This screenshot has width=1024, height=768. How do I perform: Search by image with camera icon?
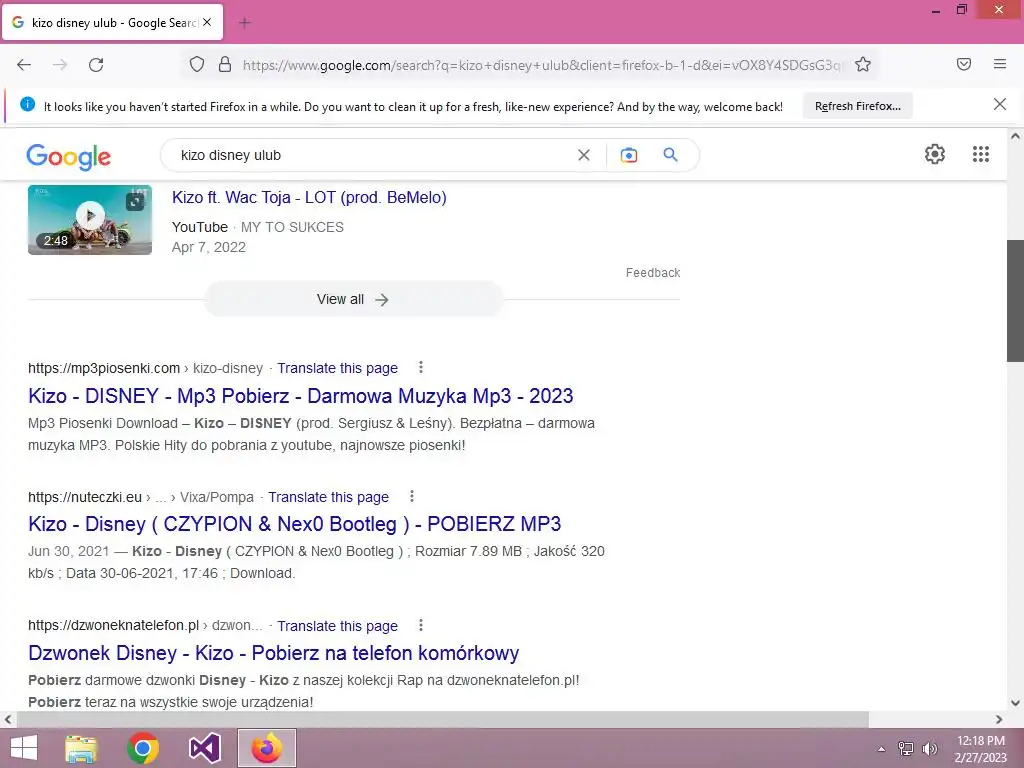[x=629, y=155]
